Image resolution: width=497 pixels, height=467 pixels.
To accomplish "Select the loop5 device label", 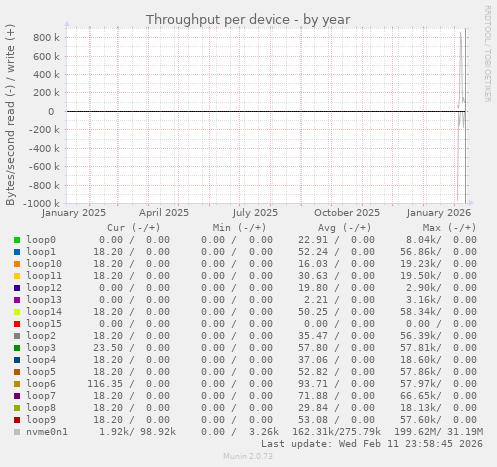I will (x=41, y=372).
